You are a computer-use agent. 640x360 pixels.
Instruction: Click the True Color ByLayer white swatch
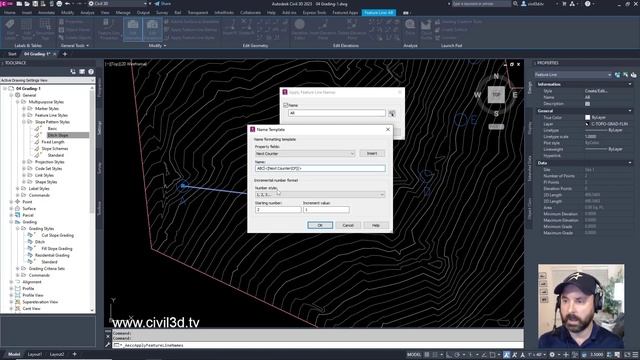(x=587, y=118)
